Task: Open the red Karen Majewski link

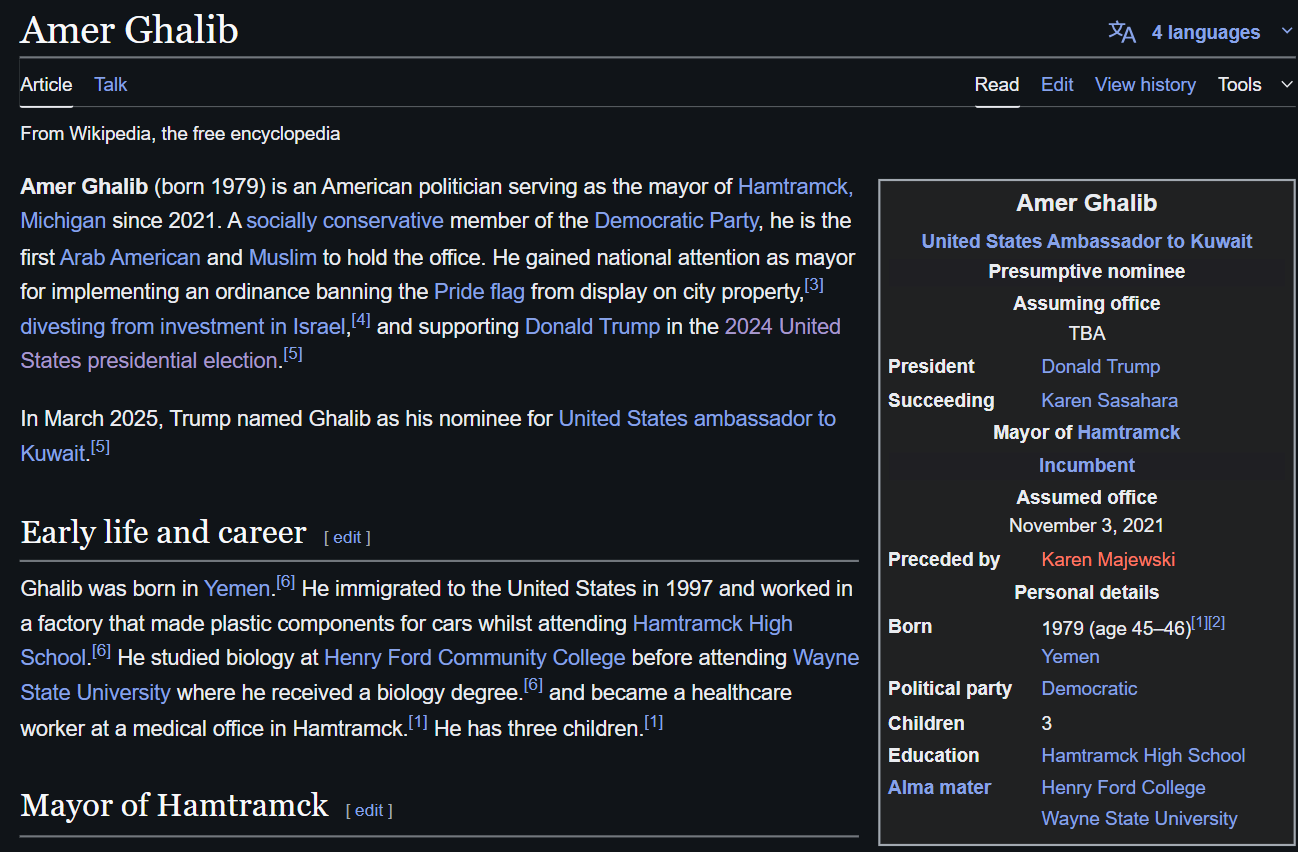Action: coord(1108,559)
